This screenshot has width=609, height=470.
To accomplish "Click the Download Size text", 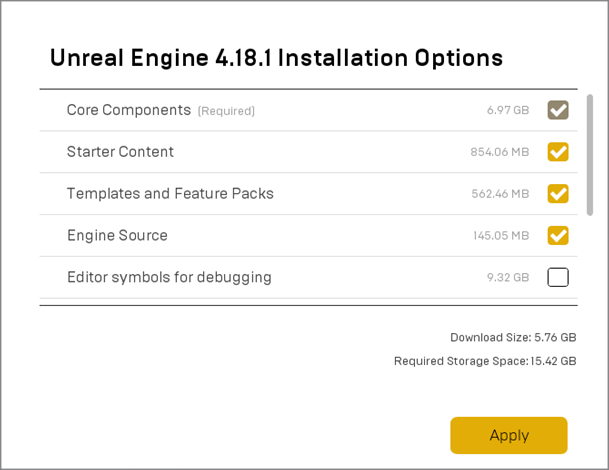I will point(513,337).
